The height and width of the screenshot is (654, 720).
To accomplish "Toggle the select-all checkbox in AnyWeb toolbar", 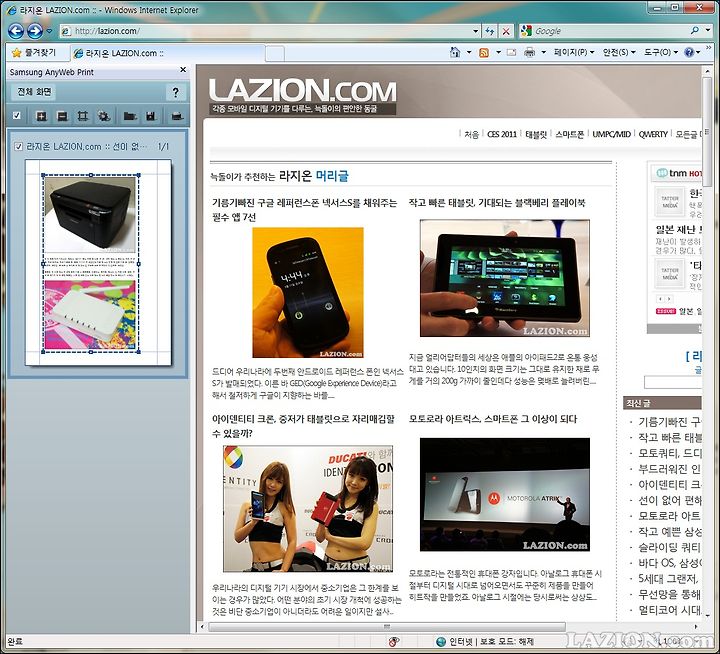I will point(17,115).
